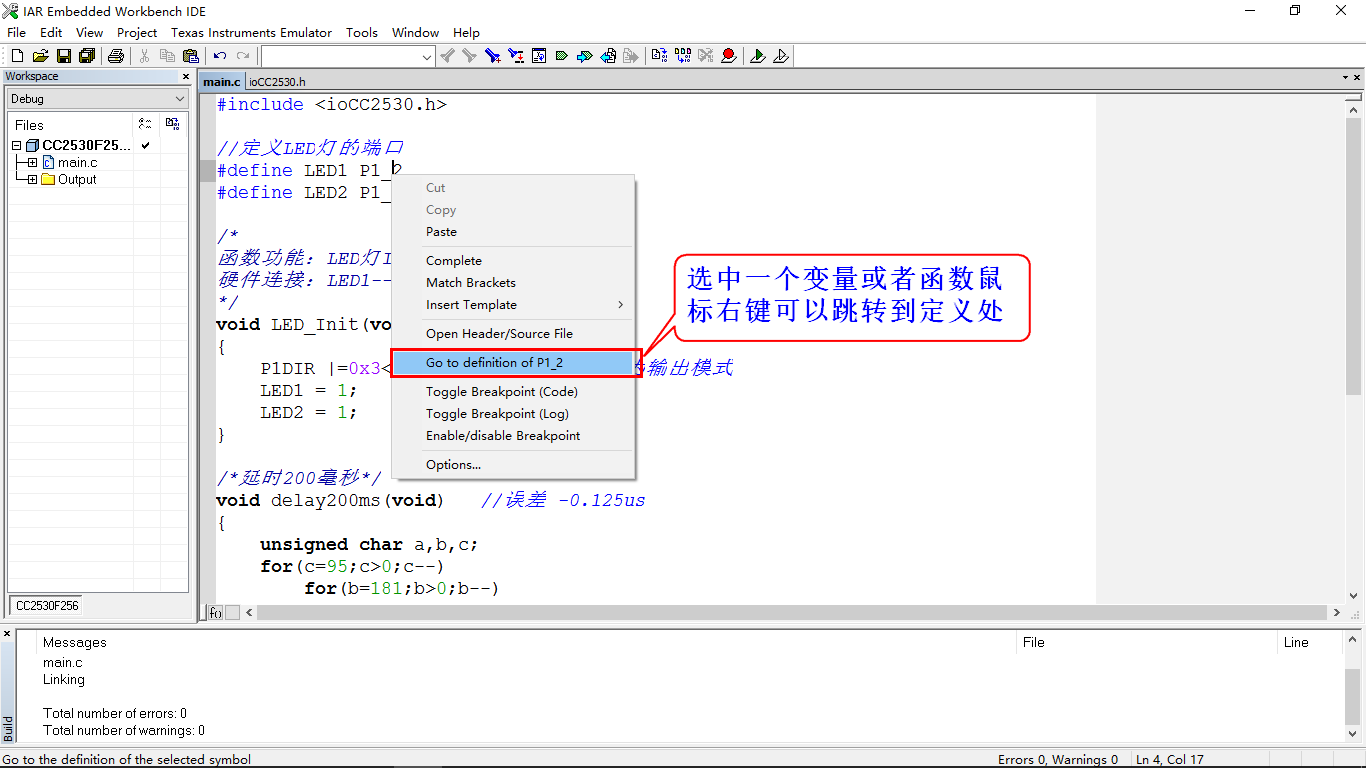This screenshot has height=768, width=1366.
Task: Choose Toggle Breakpoint (Log) entry
Action: (513, 414)
